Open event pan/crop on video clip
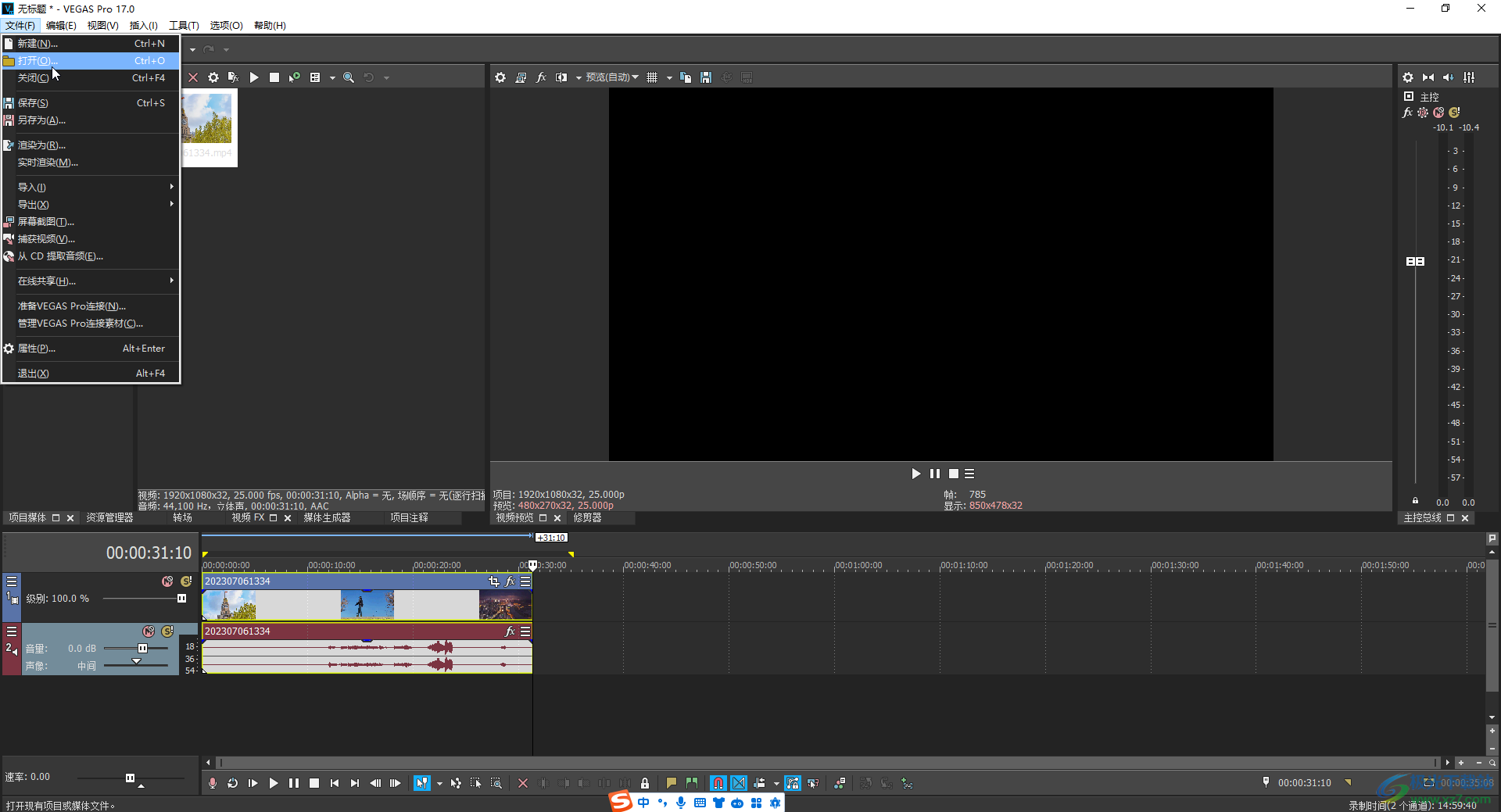Image resolution: width=1501 pixels, height=812 pixels. (x=493, y=581)
